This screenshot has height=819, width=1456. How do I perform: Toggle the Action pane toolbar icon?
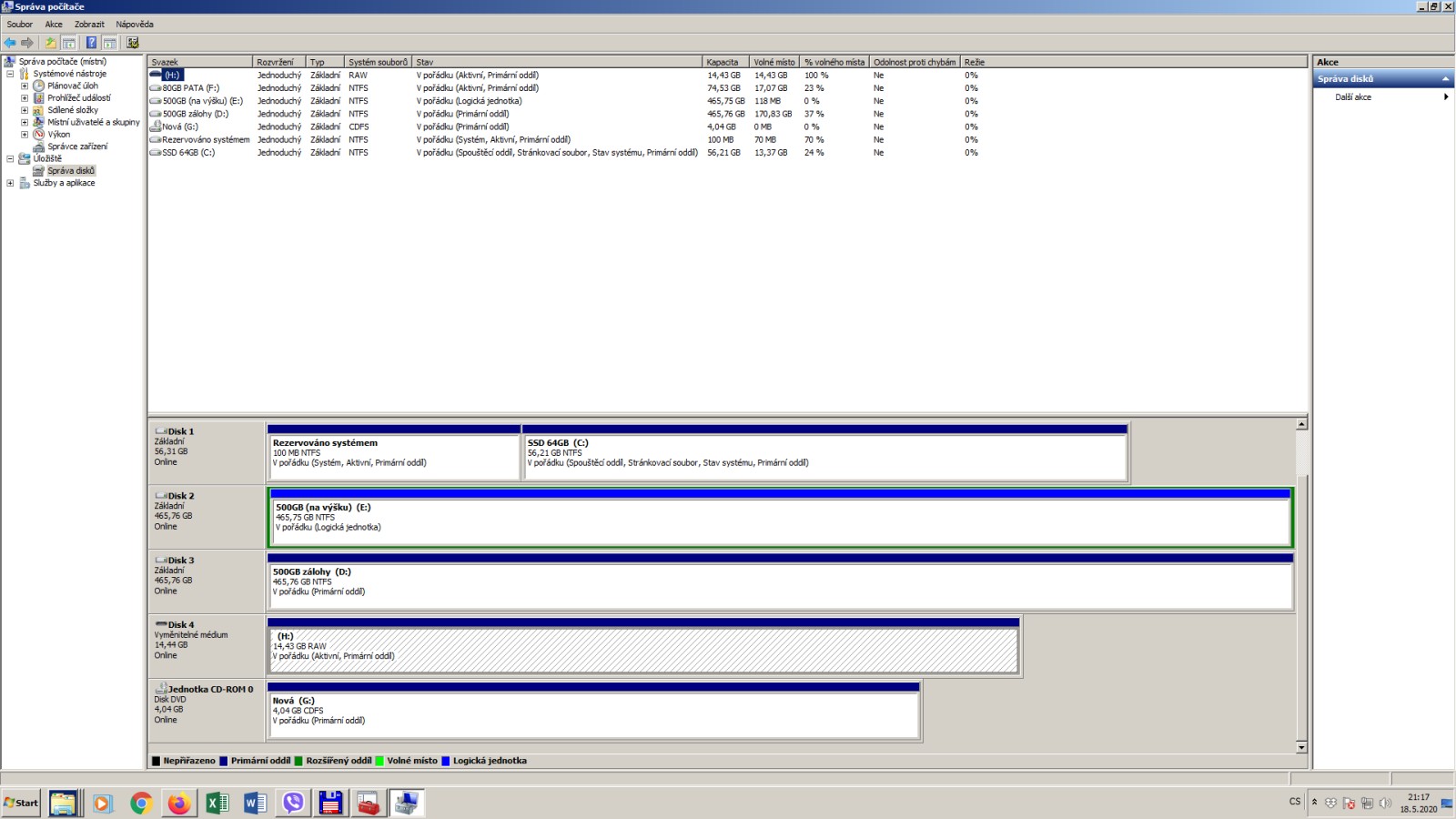[x=110, y=43]
